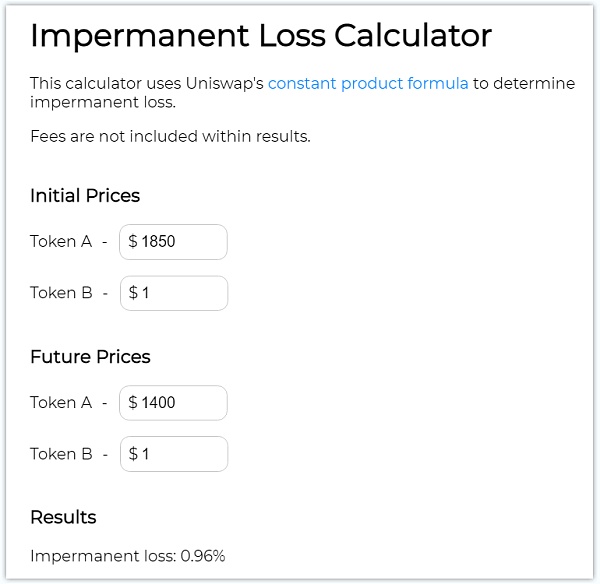Click the dollar sign before 1400
Viewport: 600px width, 584px height.
tap(133, 403)
